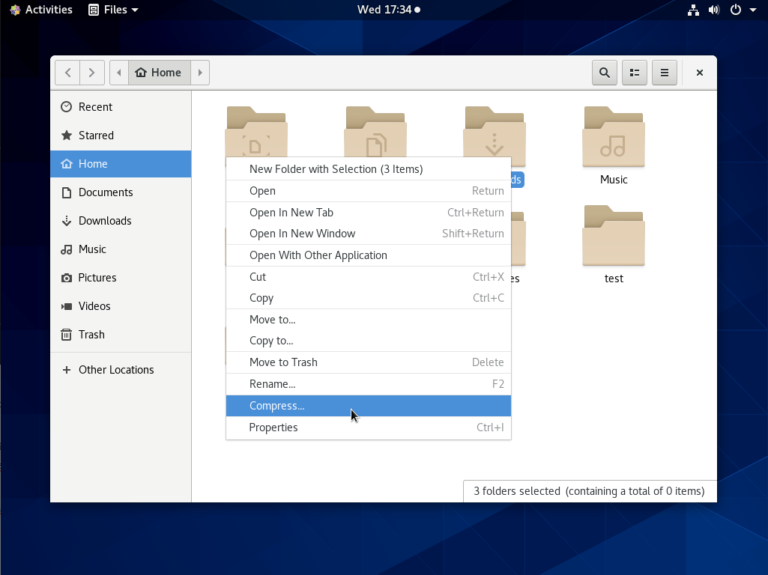Click the volume icon in top bar

pos(715,10)
